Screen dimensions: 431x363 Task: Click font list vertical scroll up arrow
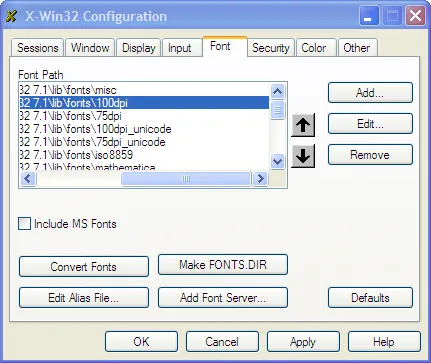click(278, 91)
